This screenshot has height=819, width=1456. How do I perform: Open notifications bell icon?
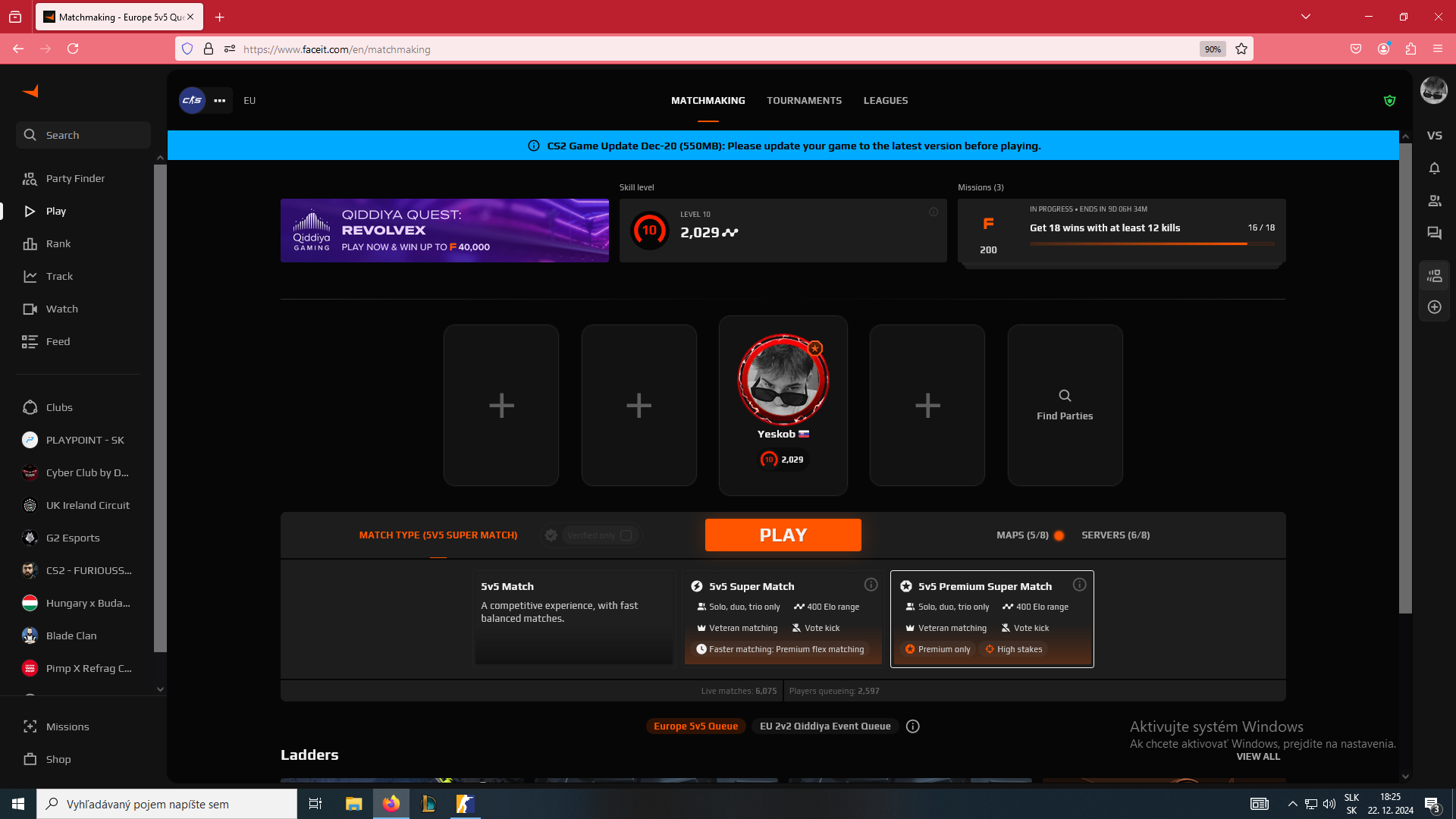click(x=1434, y=168)
